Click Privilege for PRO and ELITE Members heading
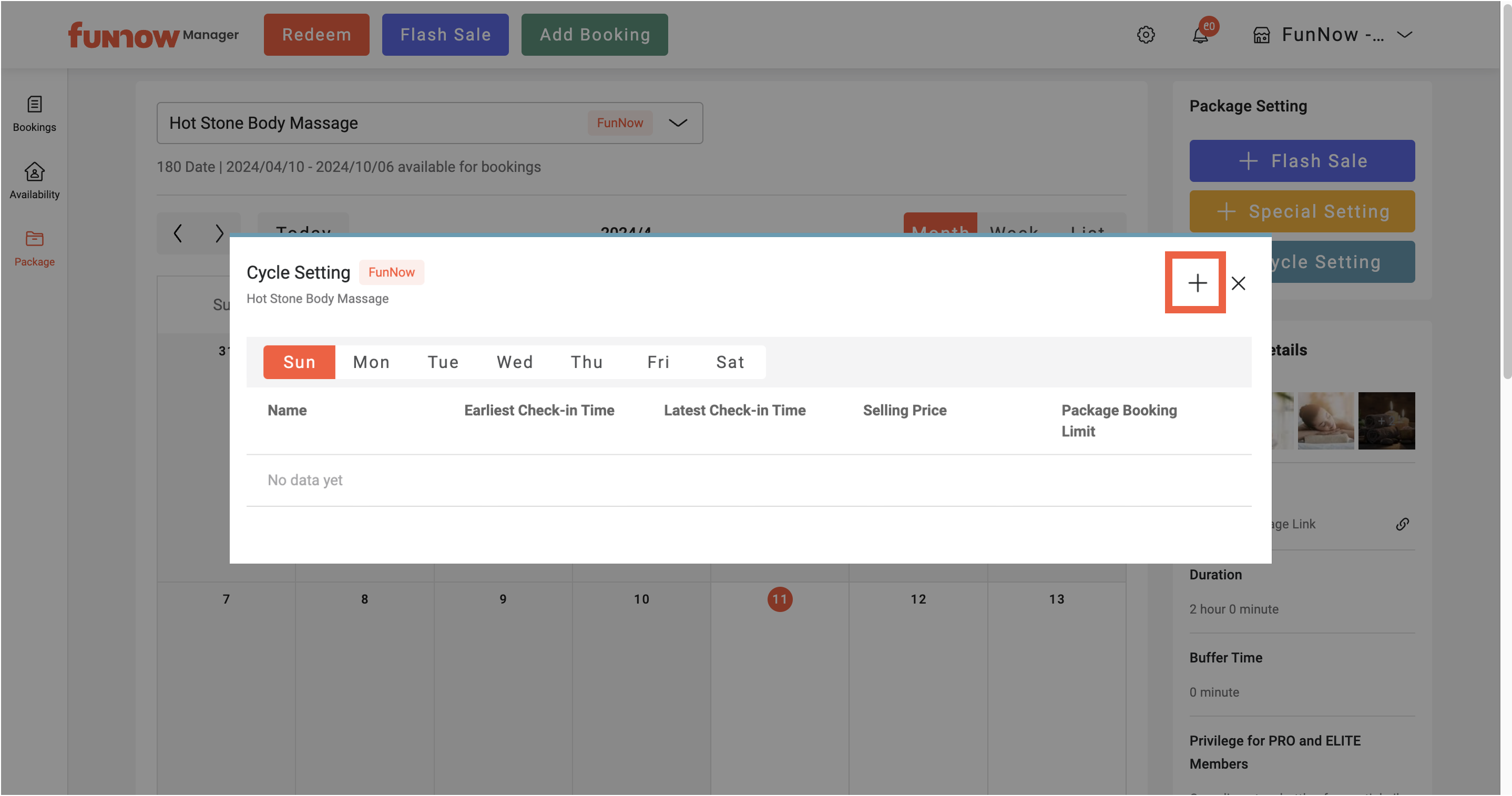 (1275, 752)
